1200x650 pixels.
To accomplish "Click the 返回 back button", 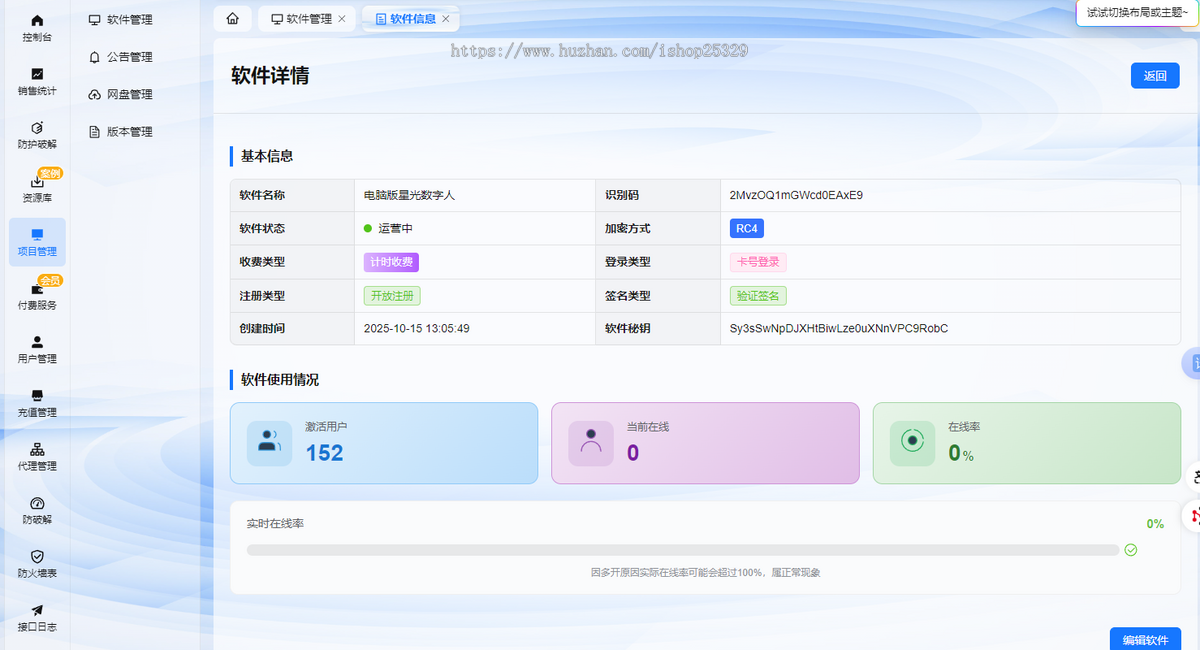I will (x=1155, y=76).
